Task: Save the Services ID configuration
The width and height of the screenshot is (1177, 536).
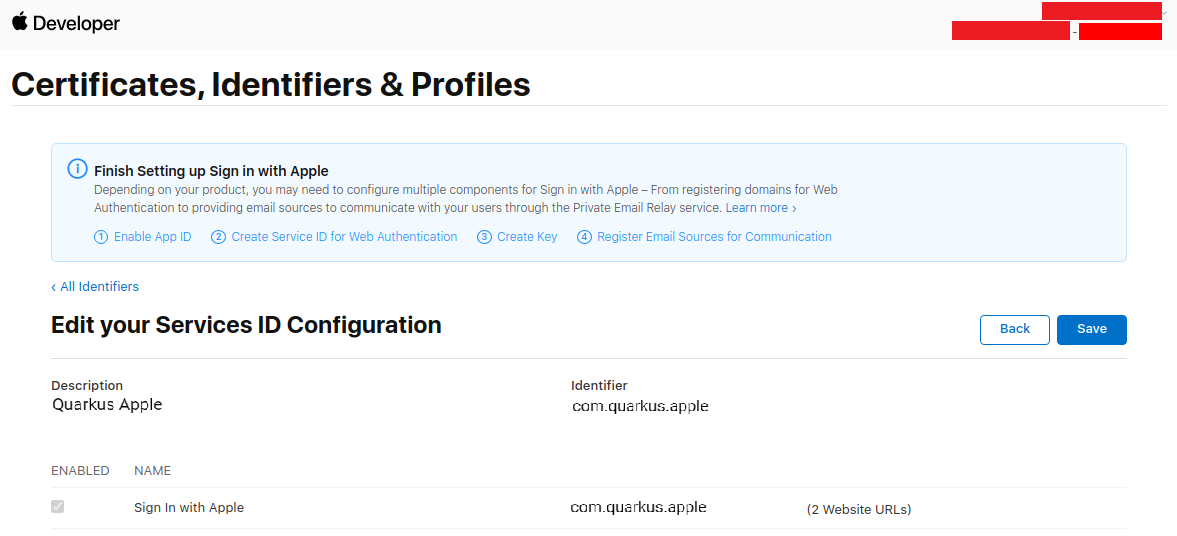Action: 1091,330
